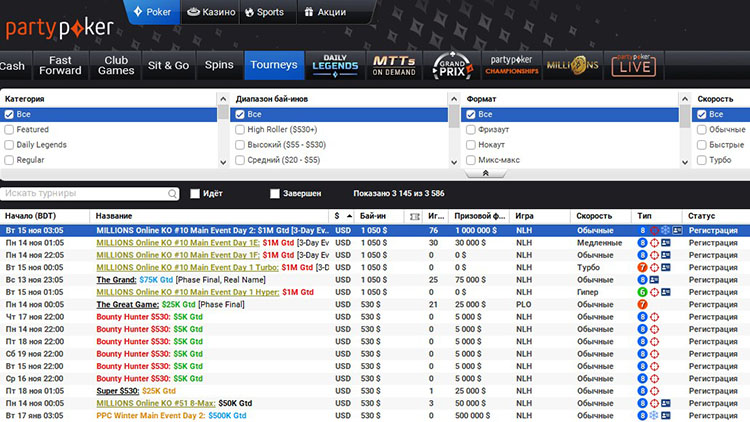This screenshot has height=422, width=750.
Task: Click the 7-max icon in The Great Game row
Action: tap(642, 304)
